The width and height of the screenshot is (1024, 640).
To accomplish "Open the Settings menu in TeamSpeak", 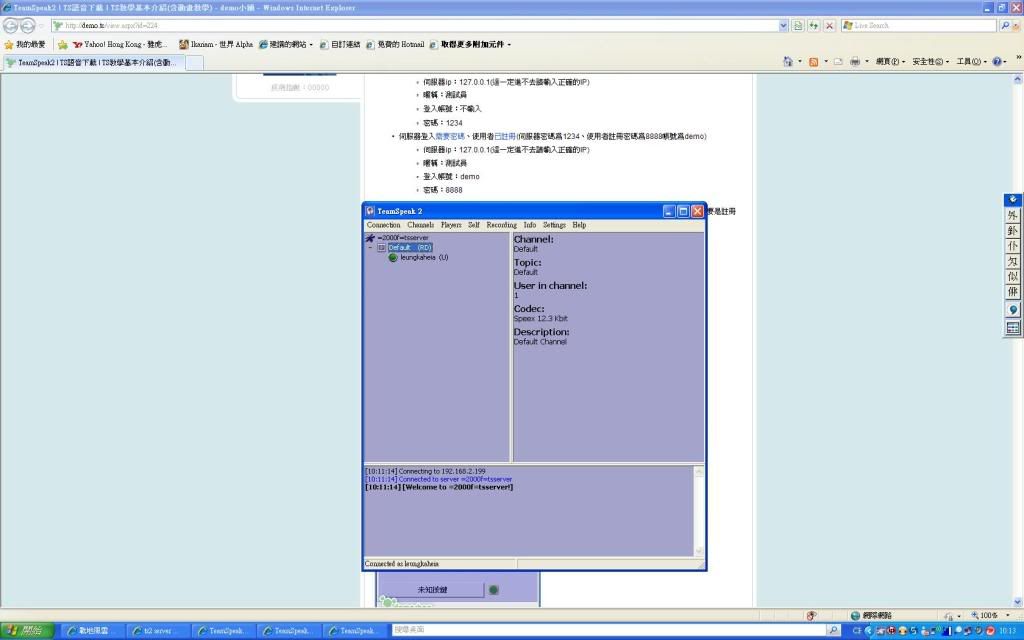I will click(554, 225).
